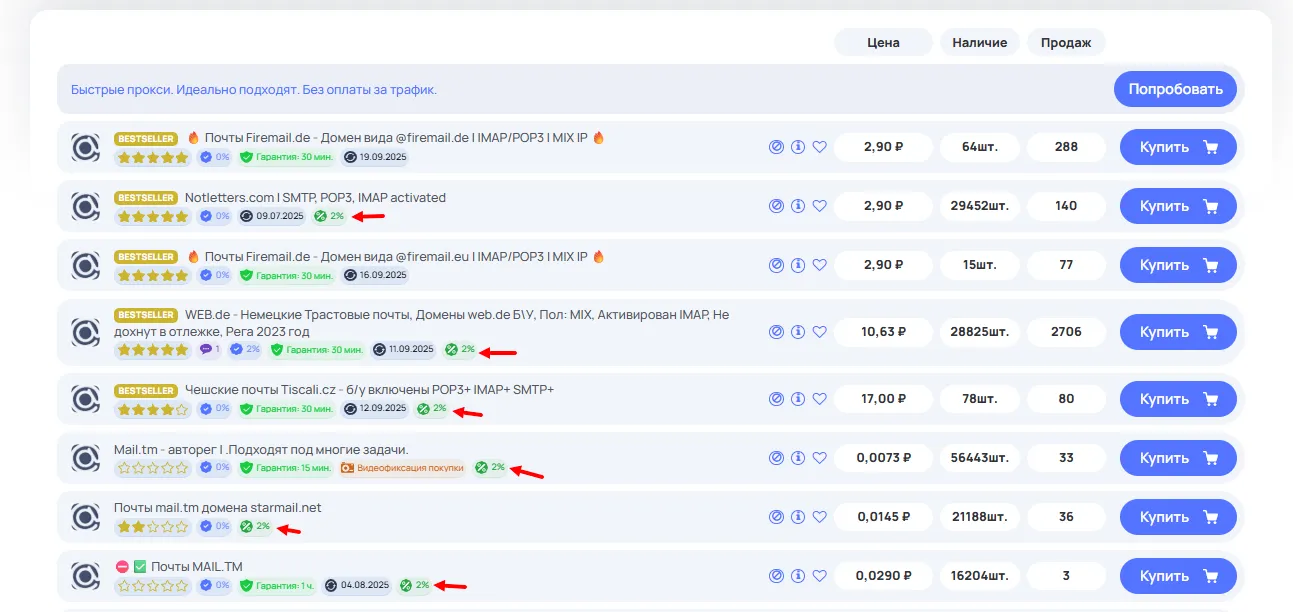Favorite the Почты MAIL.TM listing with heart
Viewport: 1293px width, 612px height.
pos(819,576)
